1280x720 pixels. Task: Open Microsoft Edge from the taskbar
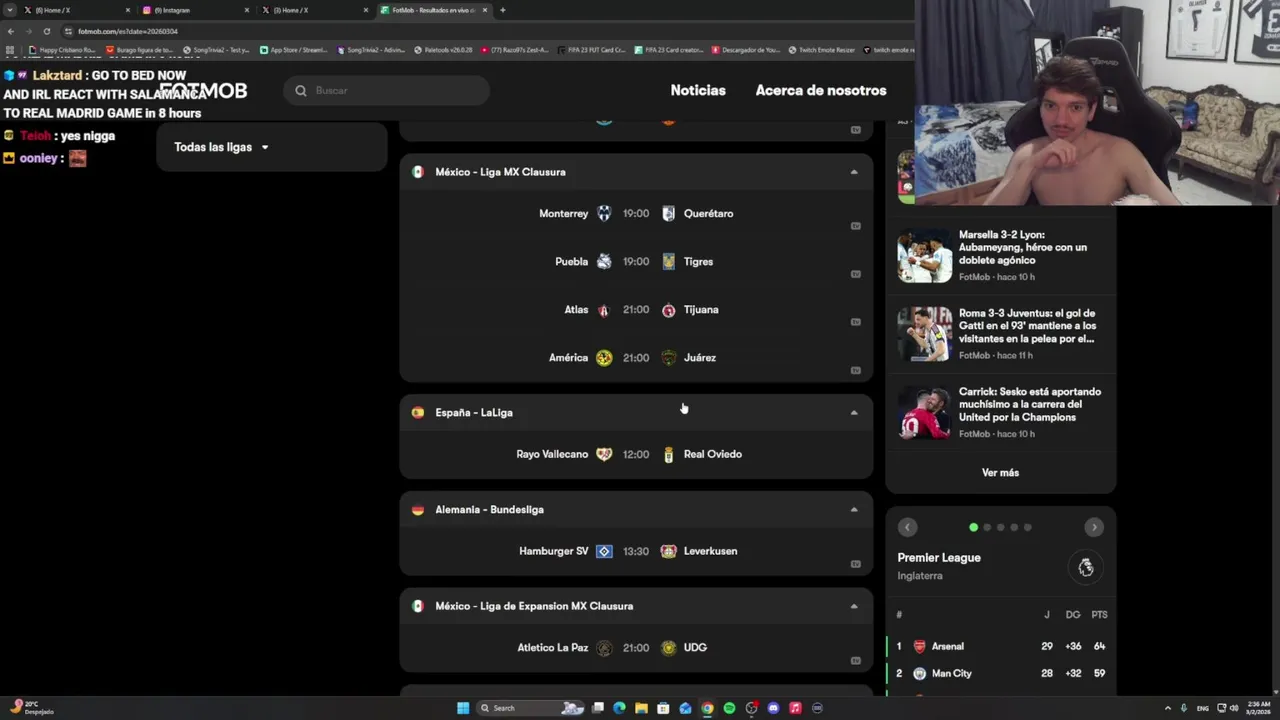[x=619, y=708]
